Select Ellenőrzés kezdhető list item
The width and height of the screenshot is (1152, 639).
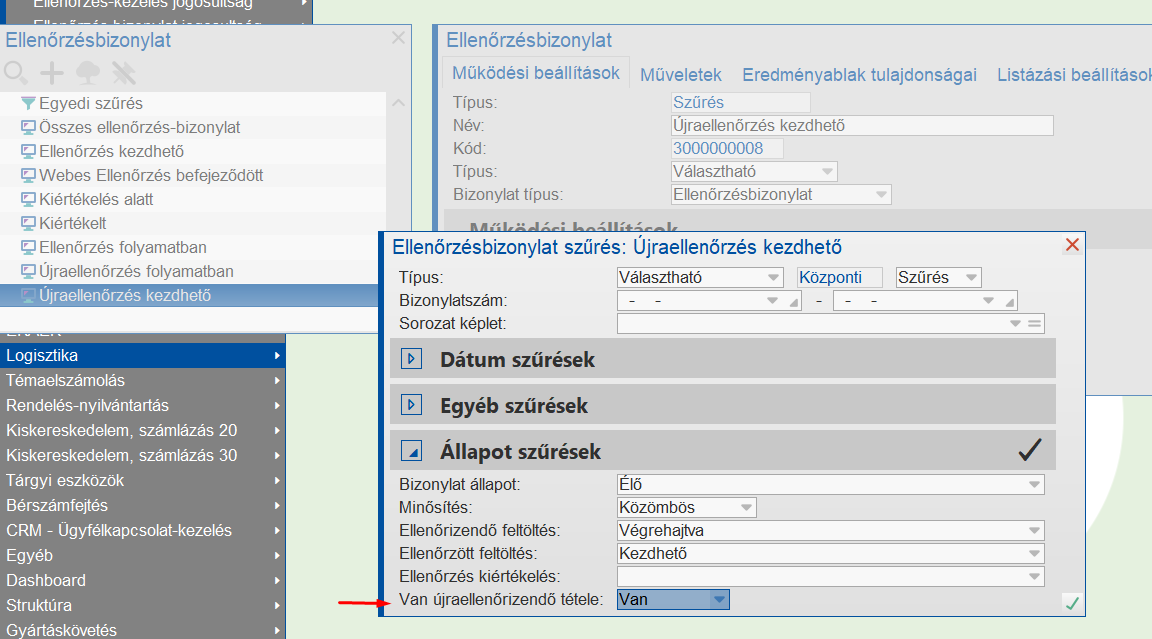(x=193, y=151)
